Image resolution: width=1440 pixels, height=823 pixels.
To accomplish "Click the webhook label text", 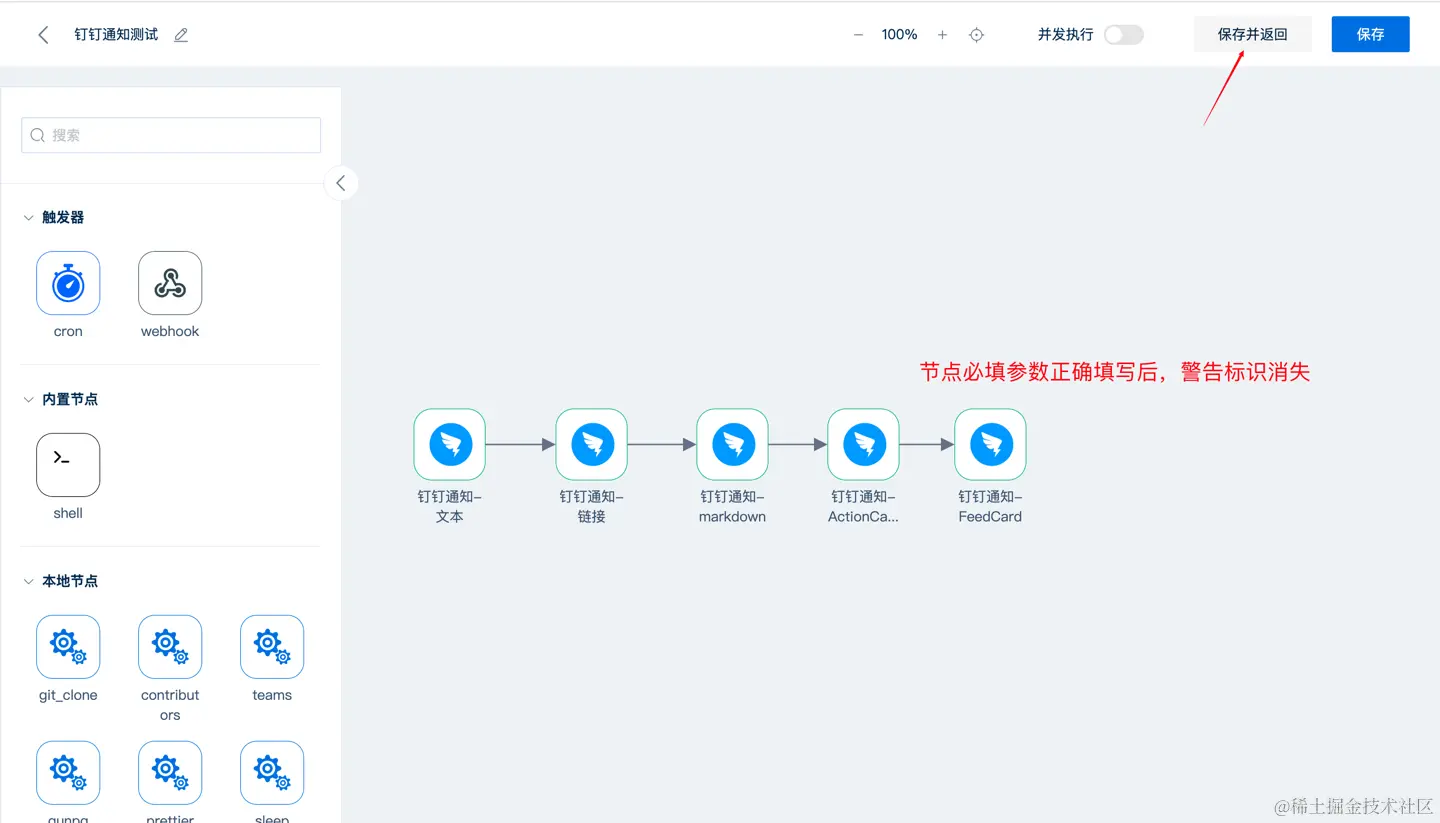I will coord(170,332).
